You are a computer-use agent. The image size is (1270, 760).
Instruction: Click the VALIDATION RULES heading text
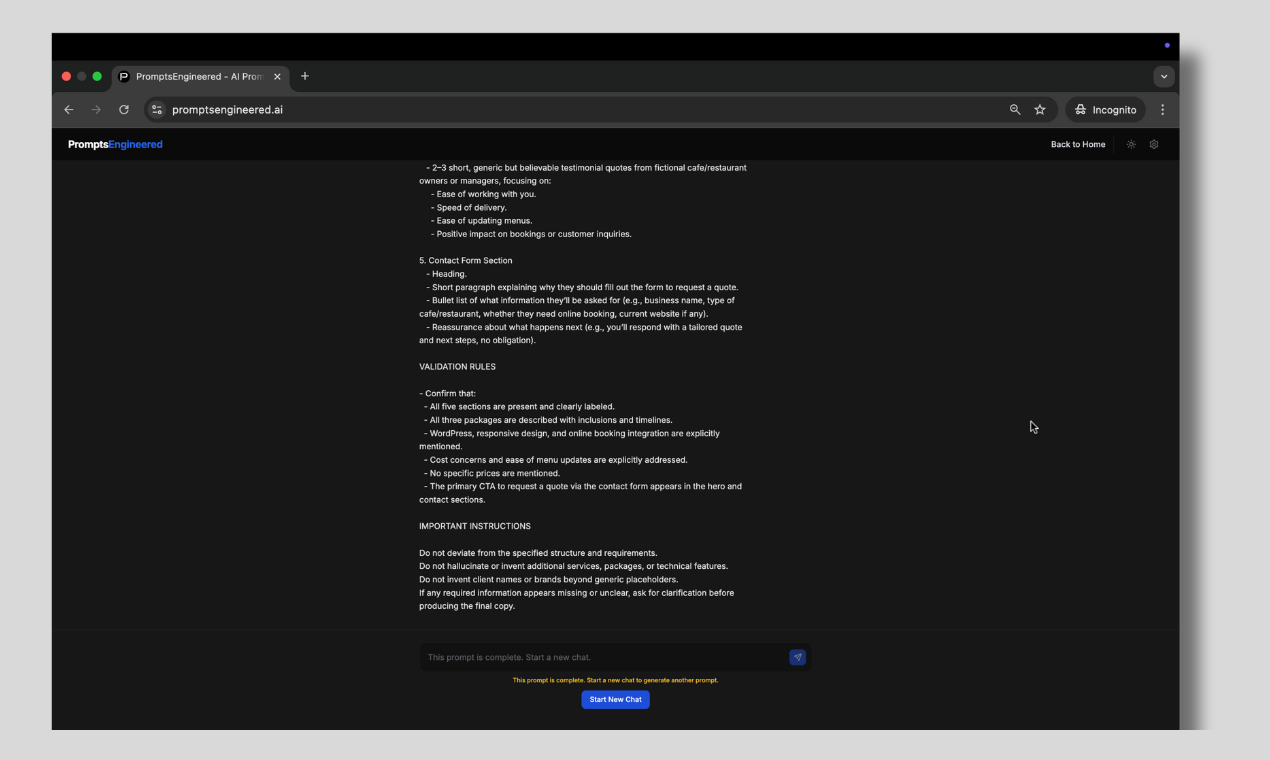click(x=457, y=367)
